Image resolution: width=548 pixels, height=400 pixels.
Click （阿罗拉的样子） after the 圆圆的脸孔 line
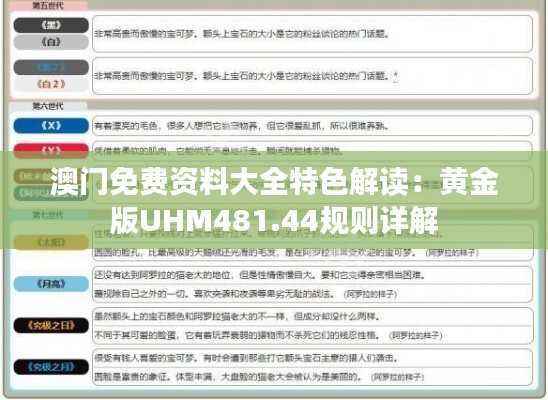[x=452, y=253]
